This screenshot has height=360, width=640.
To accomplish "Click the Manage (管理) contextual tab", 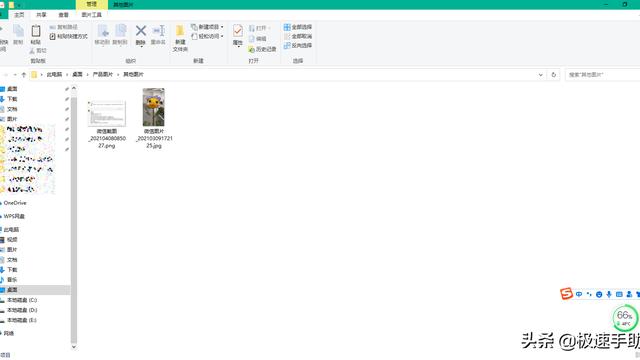I will pos(91,4).
